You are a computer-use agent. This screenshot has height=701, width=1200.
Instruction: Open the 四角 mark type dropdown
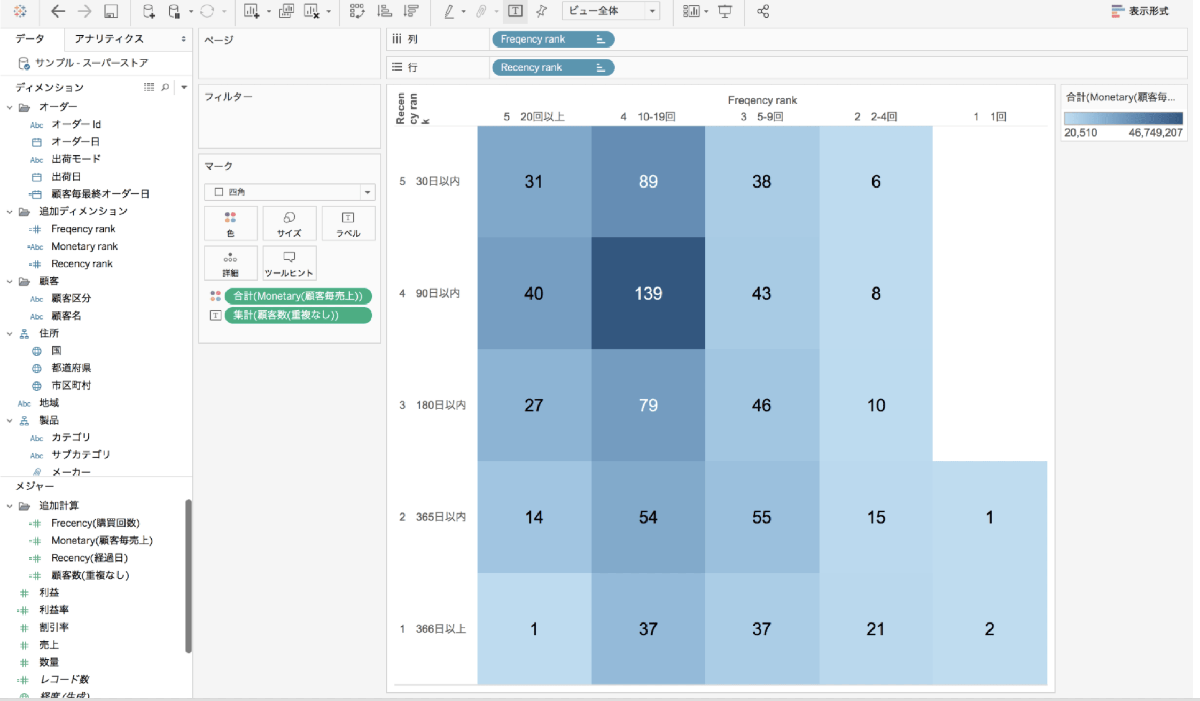(x=289, y=191)
